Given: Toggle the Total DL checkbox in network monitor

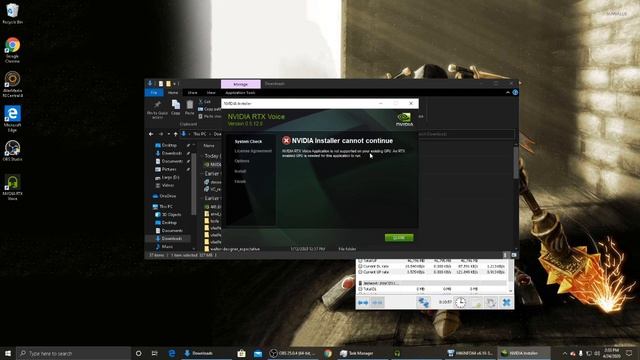Looking at the screenshot, I should click(360, 289).
